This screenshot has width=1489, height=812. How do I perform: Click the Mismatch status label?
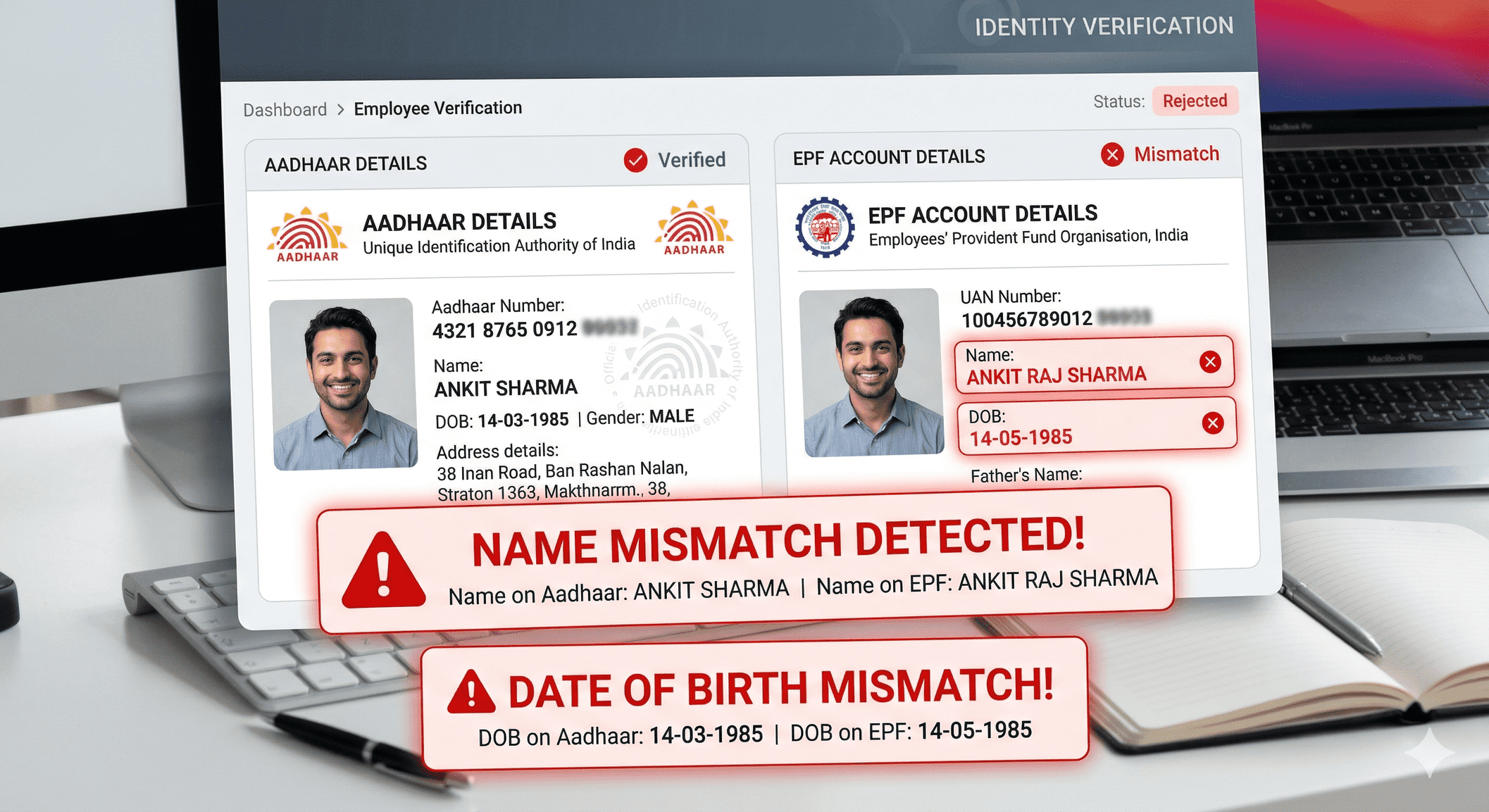click(1176, 154)
